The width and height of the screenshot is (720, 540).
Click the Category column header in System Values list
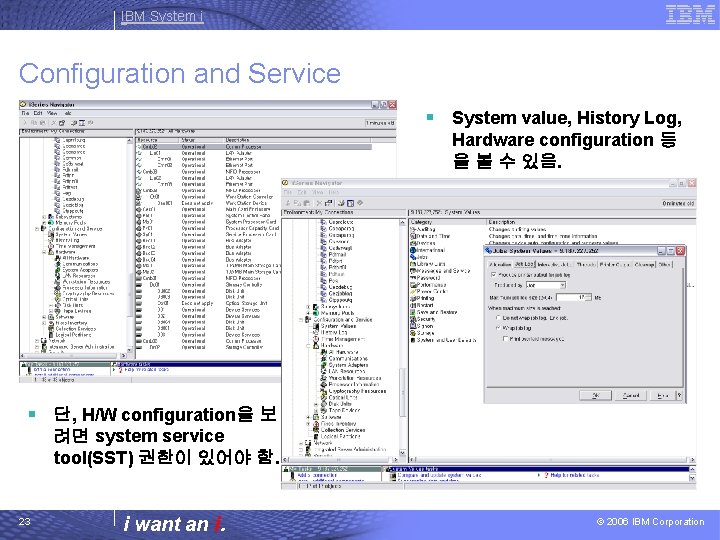coord(448,222)
